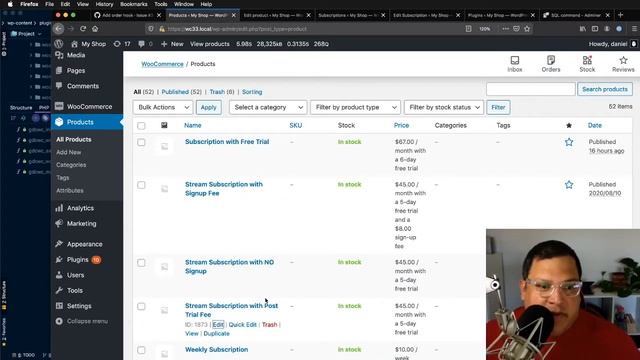The height and width of the screenshot is (360, 640).
Task: Open Firefox hamburger menu
Action: [x=634, y=29]
